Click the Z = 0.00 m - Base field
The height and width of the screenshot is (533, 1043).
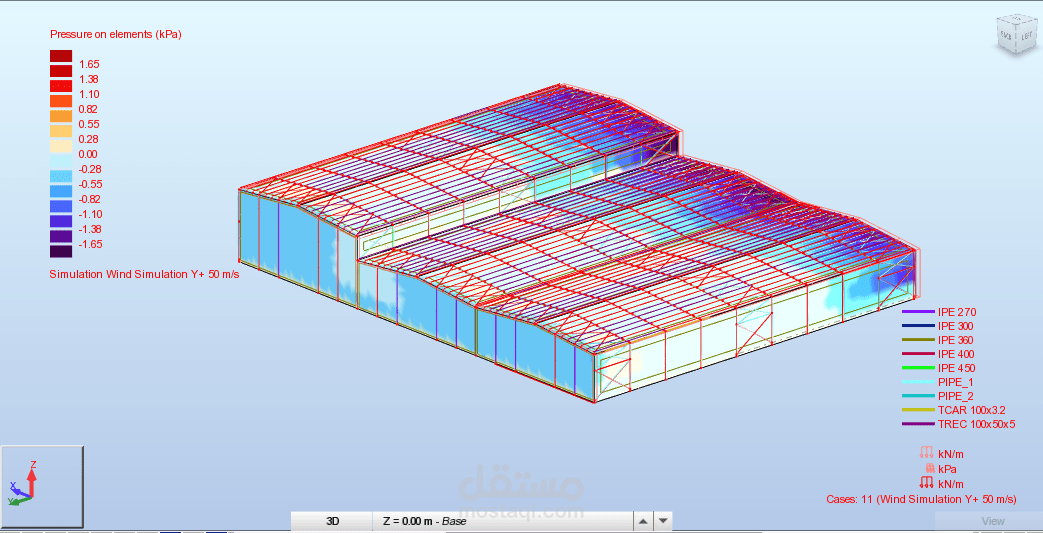[502, 521]
